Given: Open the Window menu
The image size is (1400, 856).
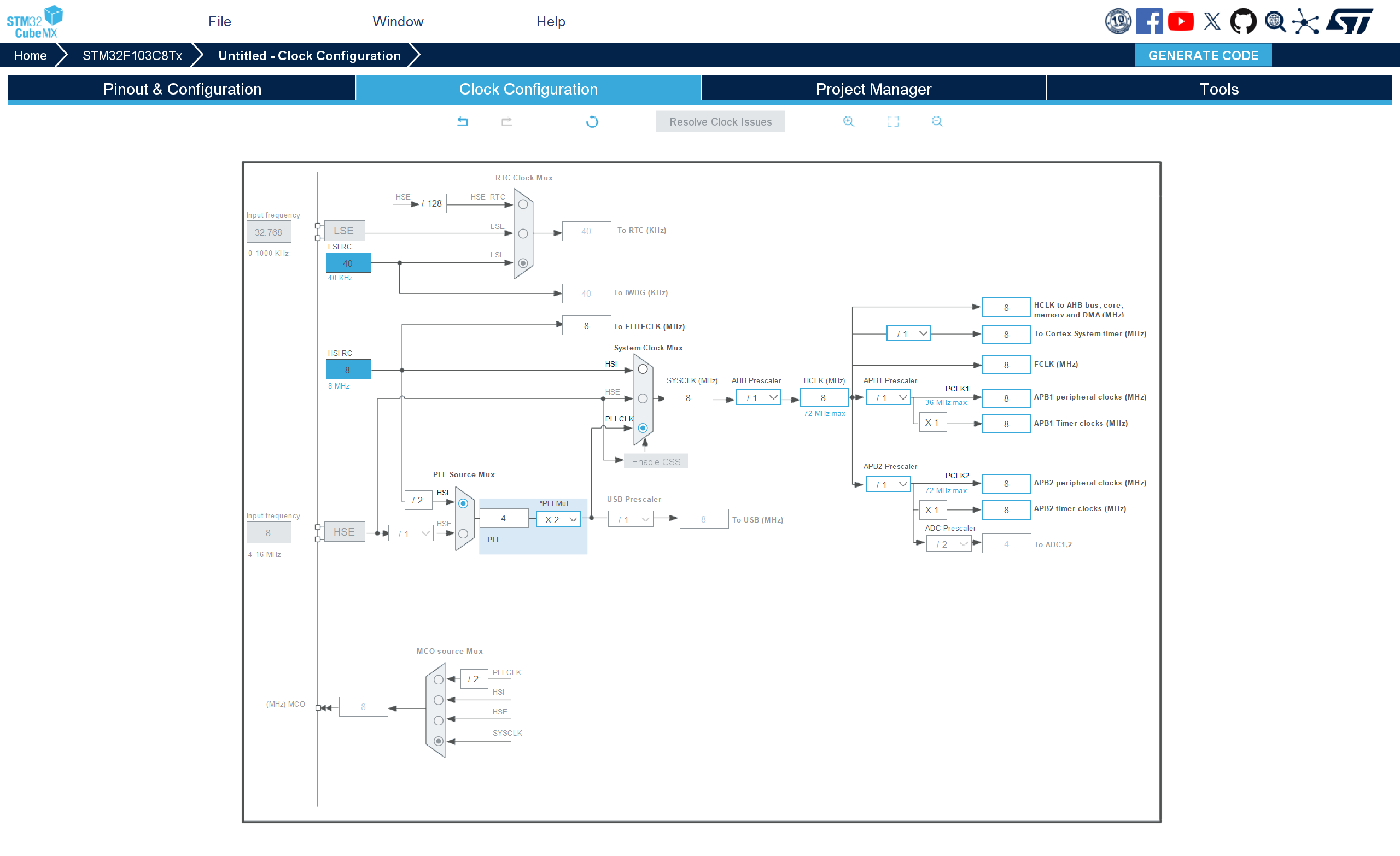Looking at the screenshot, I should (x=398, y=21).
